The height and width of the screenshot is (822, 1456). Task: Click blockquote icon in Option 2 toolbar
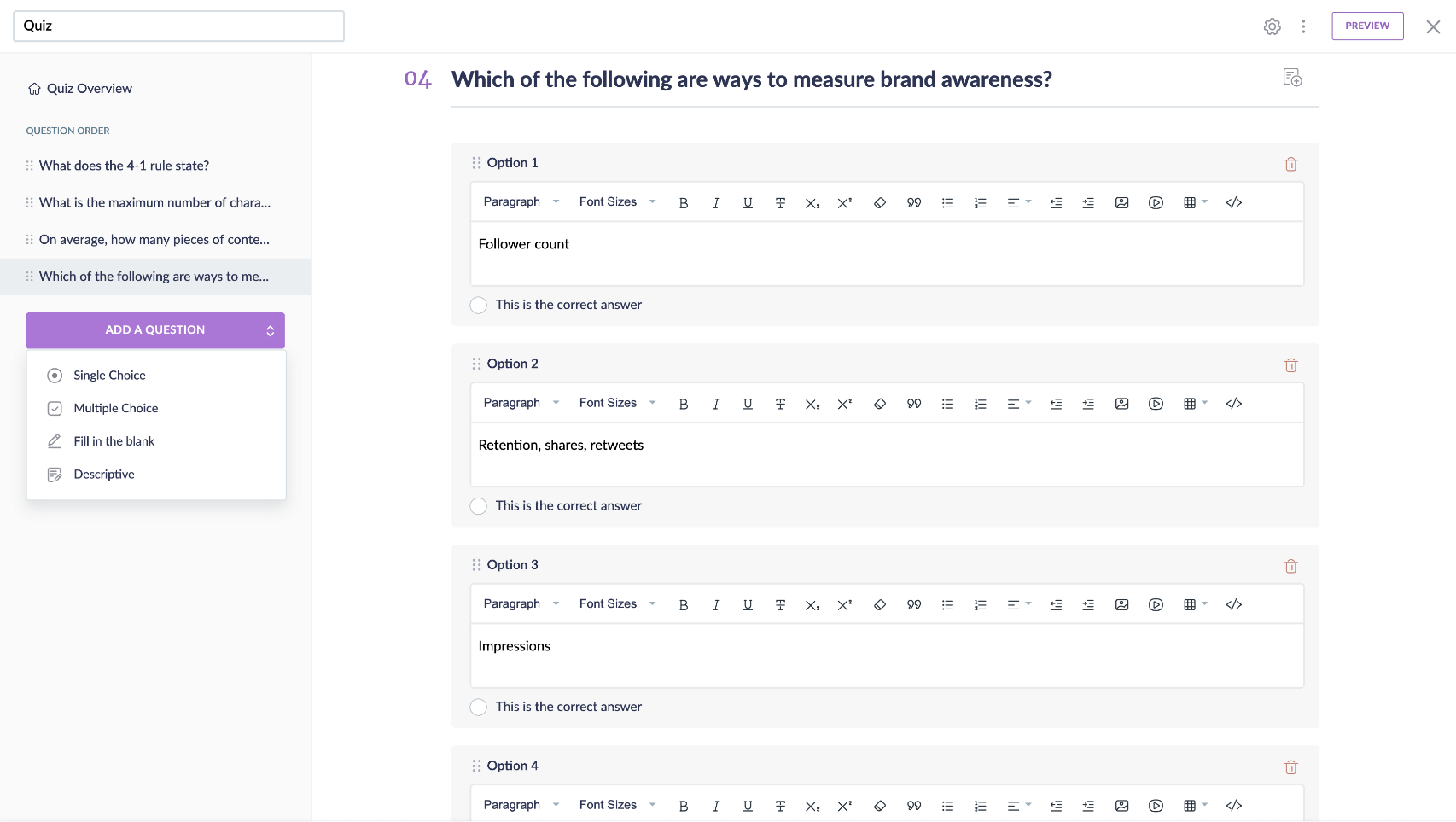tap(914, 404)
